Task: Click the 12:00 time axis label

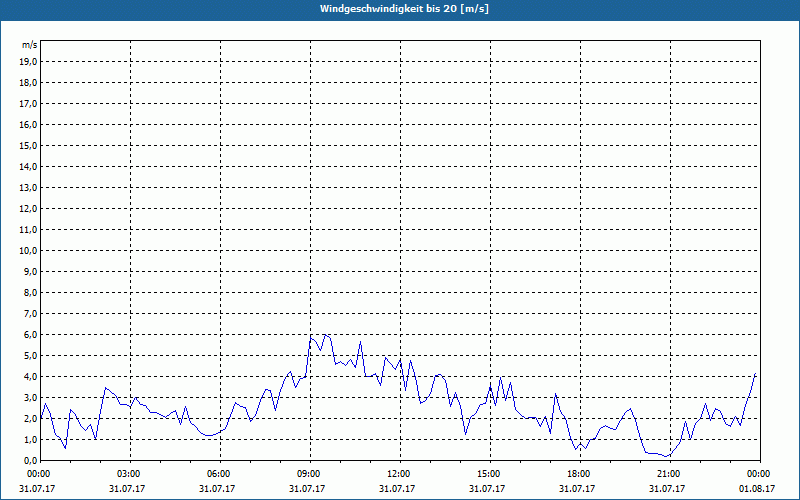Action: (x=400, y=474)
